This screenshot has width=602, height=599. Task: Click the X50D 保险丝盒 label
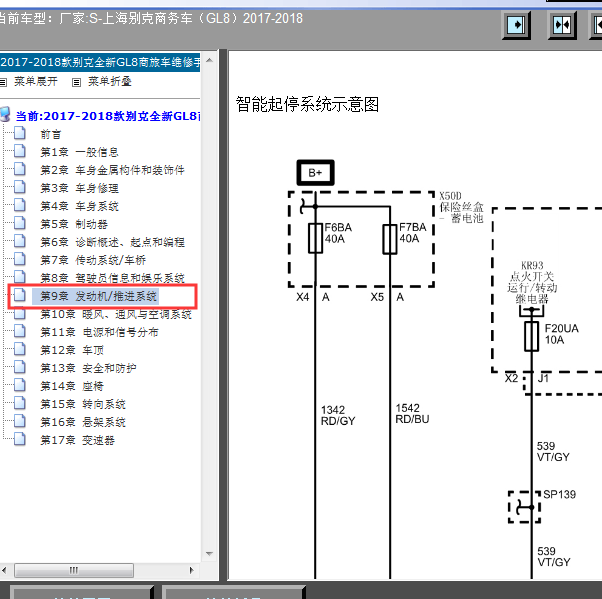coord(461,207)
